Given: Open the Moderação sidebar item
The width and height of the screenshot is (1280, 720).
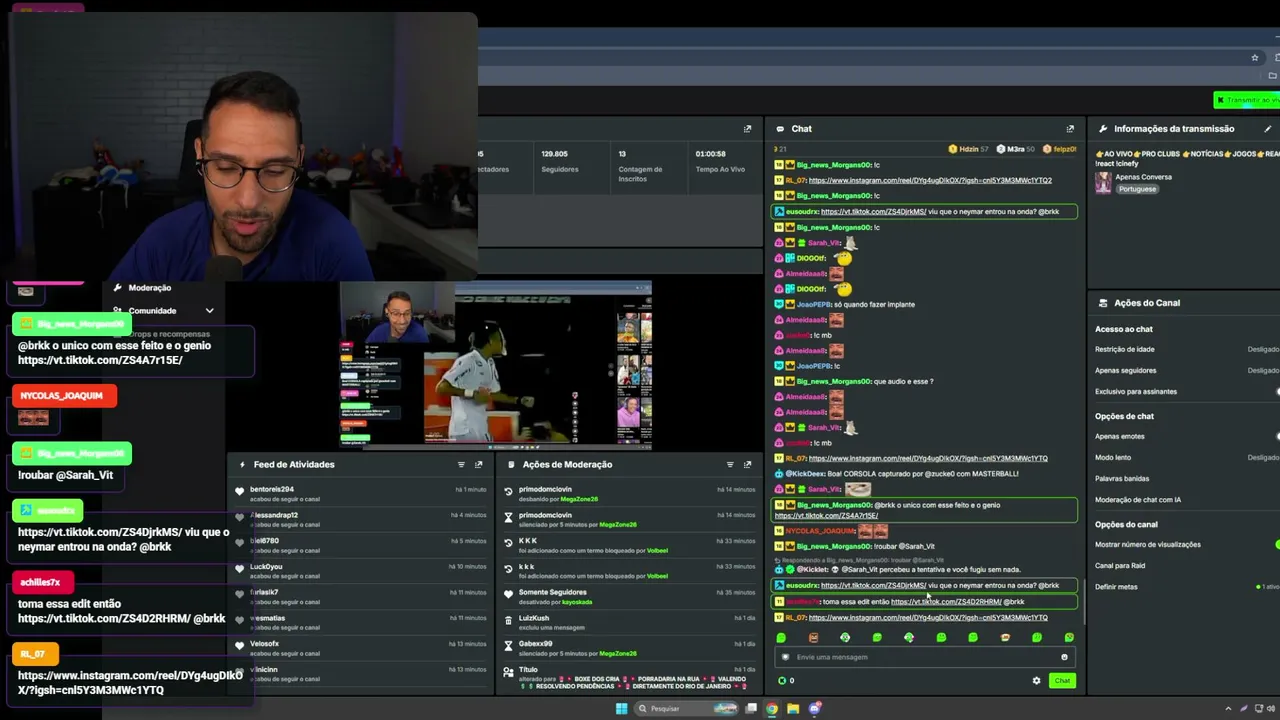Looking at the screenshot, I should point(149,288).
